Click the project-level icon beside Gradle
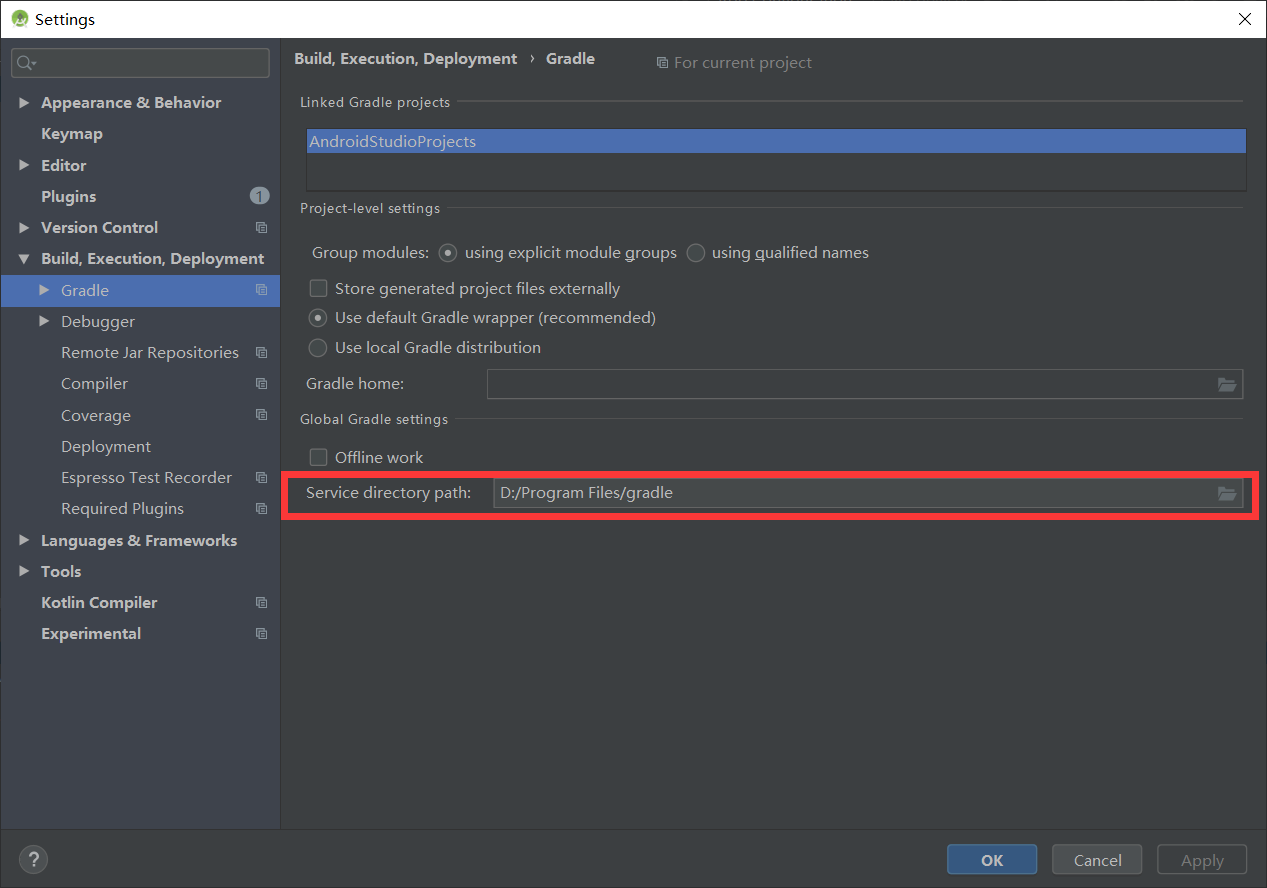Screen dimensions: 1267x888 click(261, 290)
